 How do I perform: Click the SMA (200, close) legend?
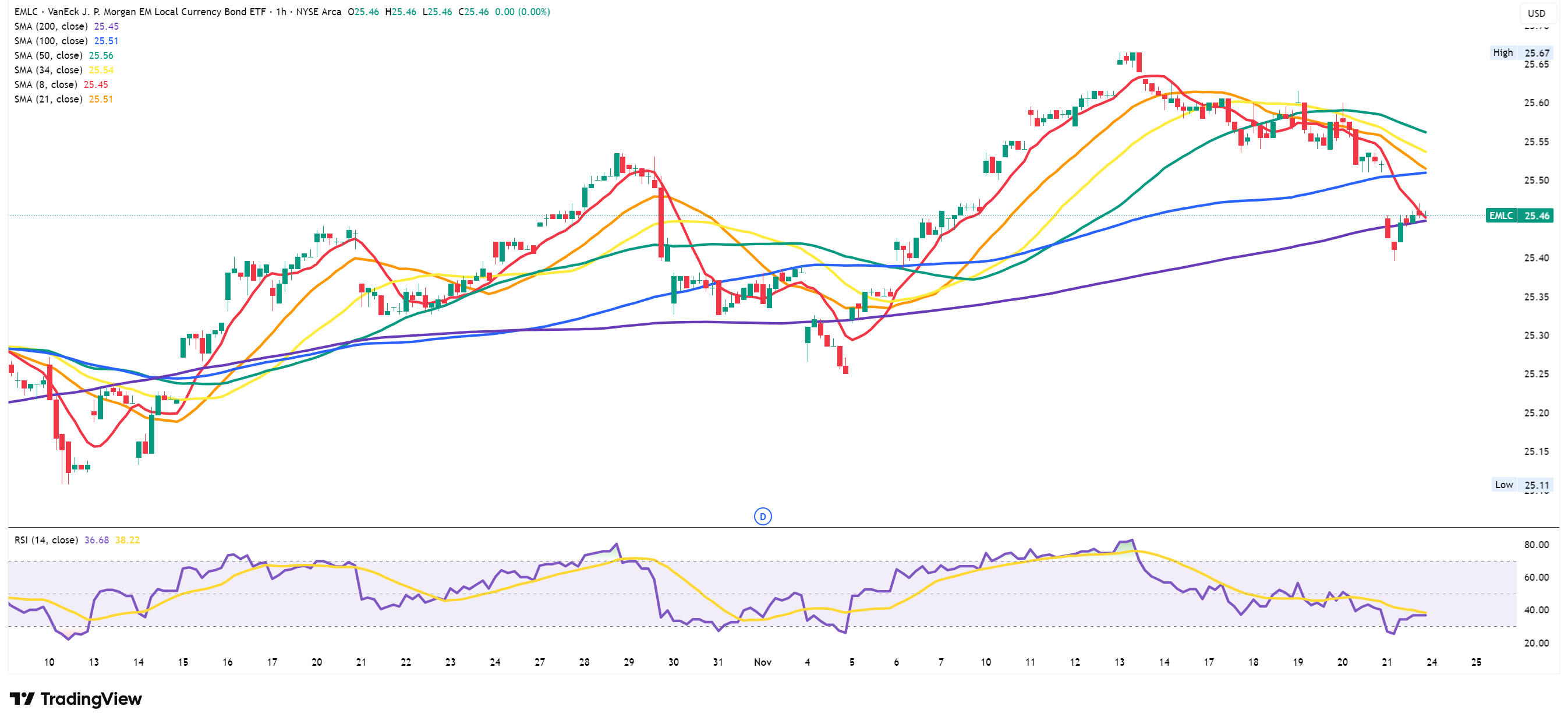click(x=51, y=26)
